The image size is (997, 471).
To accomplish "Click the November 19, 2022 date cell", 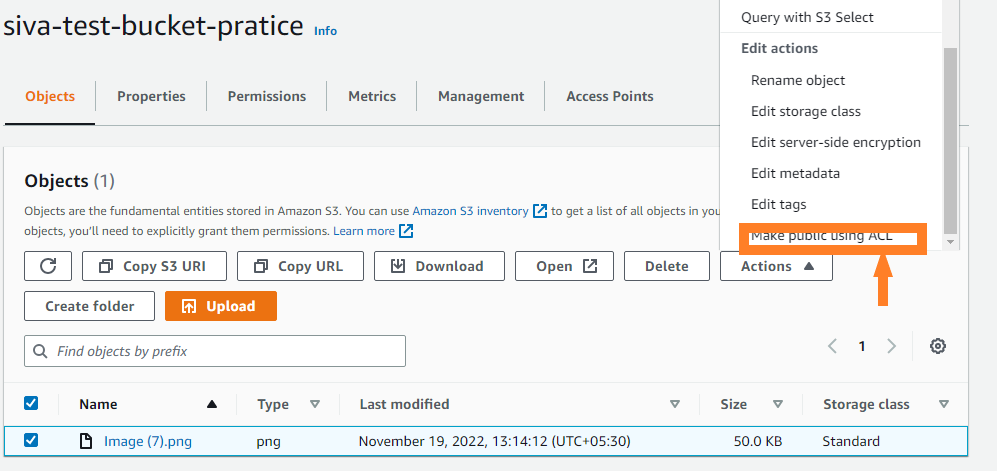I will point(495,441).
